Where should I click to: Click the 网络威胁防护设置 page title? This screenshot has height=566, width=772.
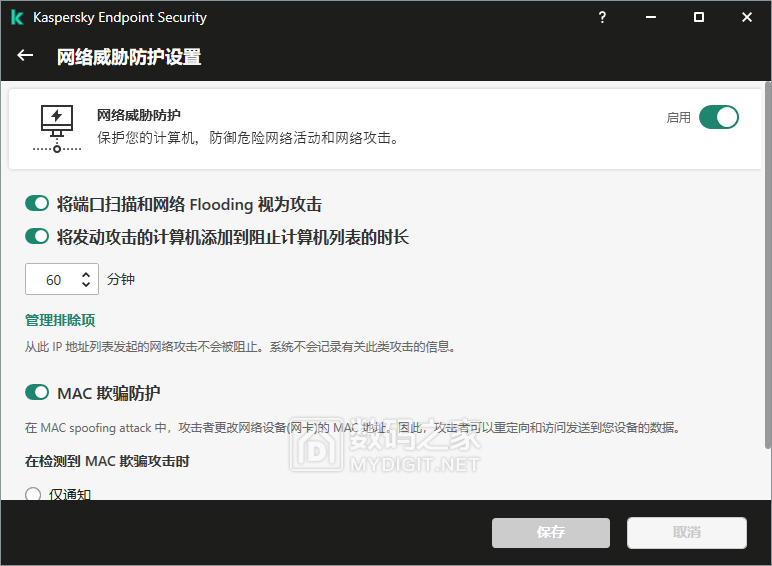129,57
